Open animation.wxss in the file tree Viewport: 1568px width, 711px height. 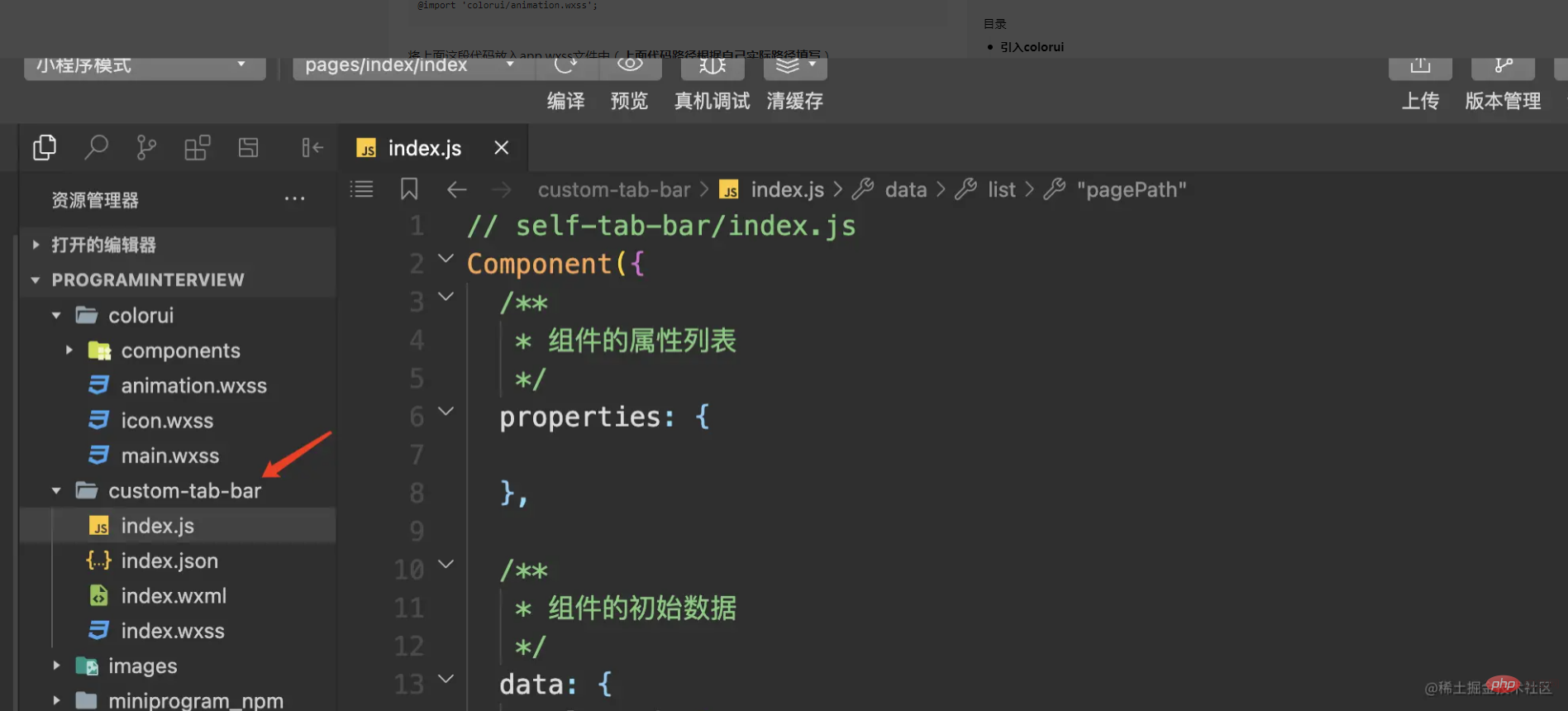point(194,386)
